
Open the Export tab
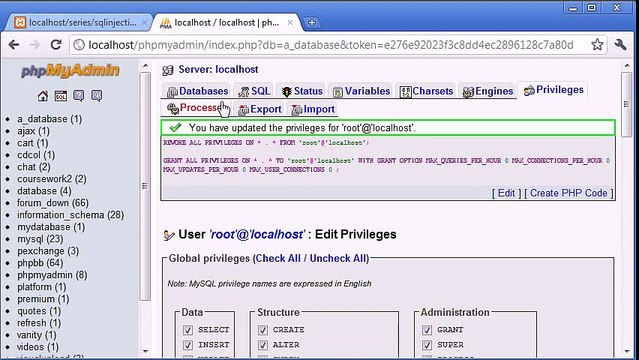(260, 109)
